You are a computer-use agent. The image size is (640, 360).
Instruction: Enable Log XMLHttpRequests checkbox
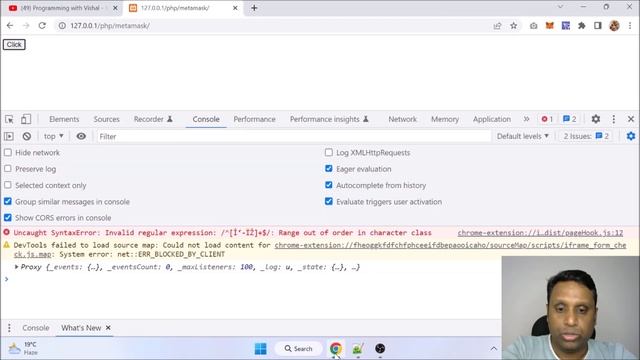point(329,152)
